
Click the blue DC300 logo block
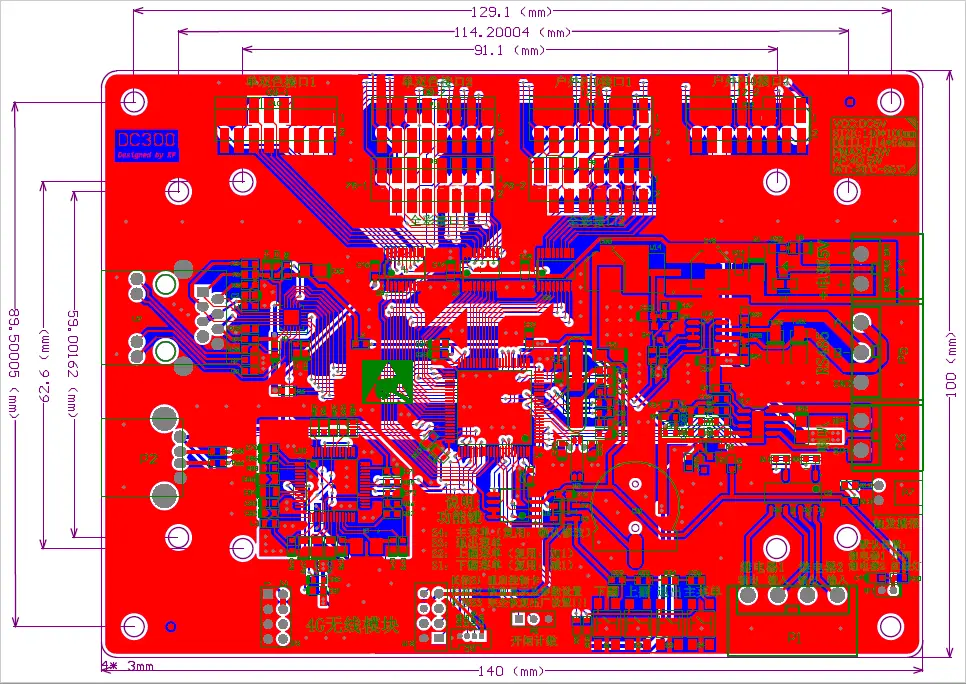tap(147, 146)
